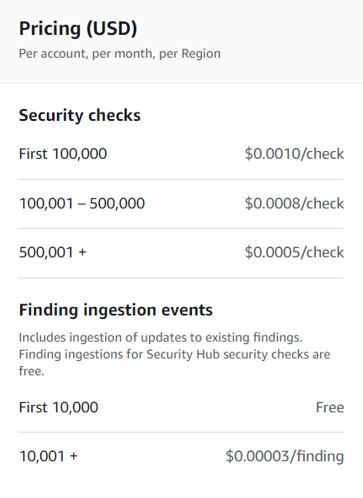Select the First 10,000 findings tier label
The width and height of the screenshot is (363, 498).
pos(59,407)
